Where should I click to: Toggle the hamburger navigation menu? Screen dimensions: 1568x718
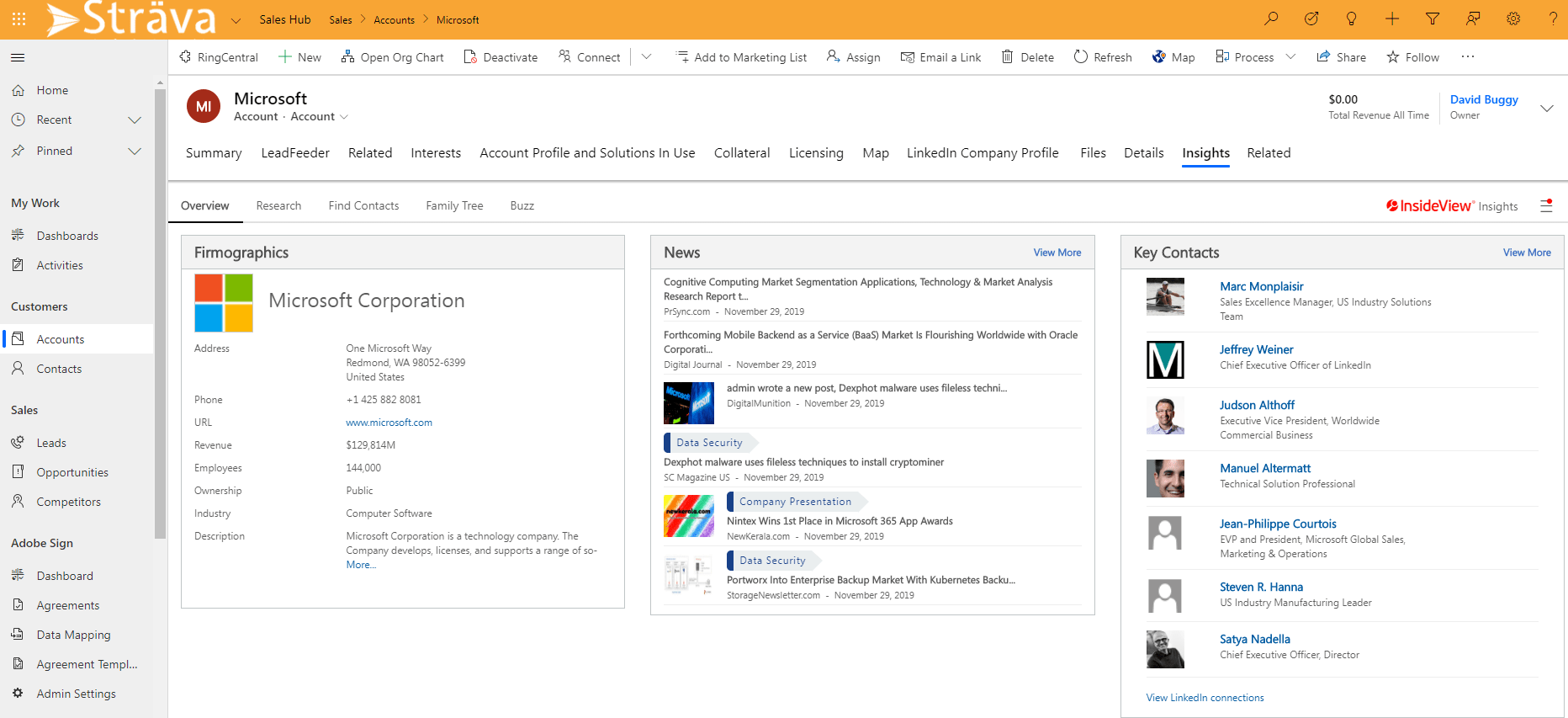tap(18, 57)
